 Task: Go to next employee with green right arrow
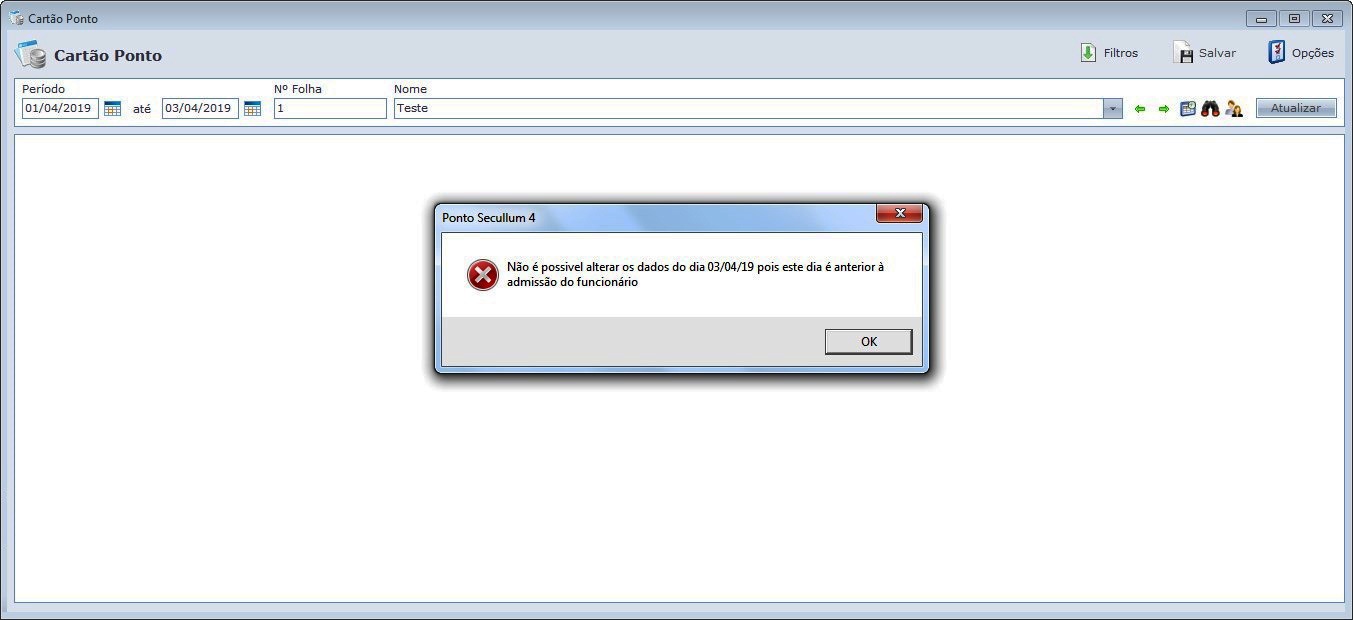pos(1164,109)
